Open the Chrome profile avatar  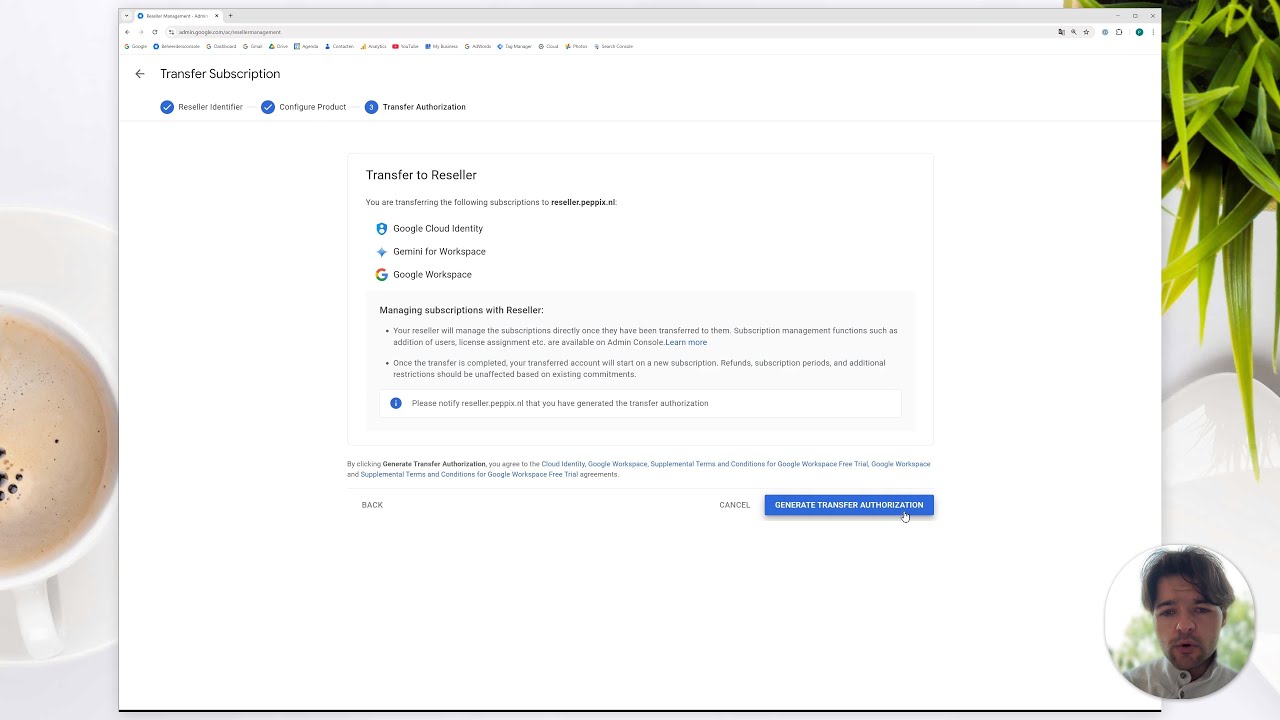click(1139, 32)
